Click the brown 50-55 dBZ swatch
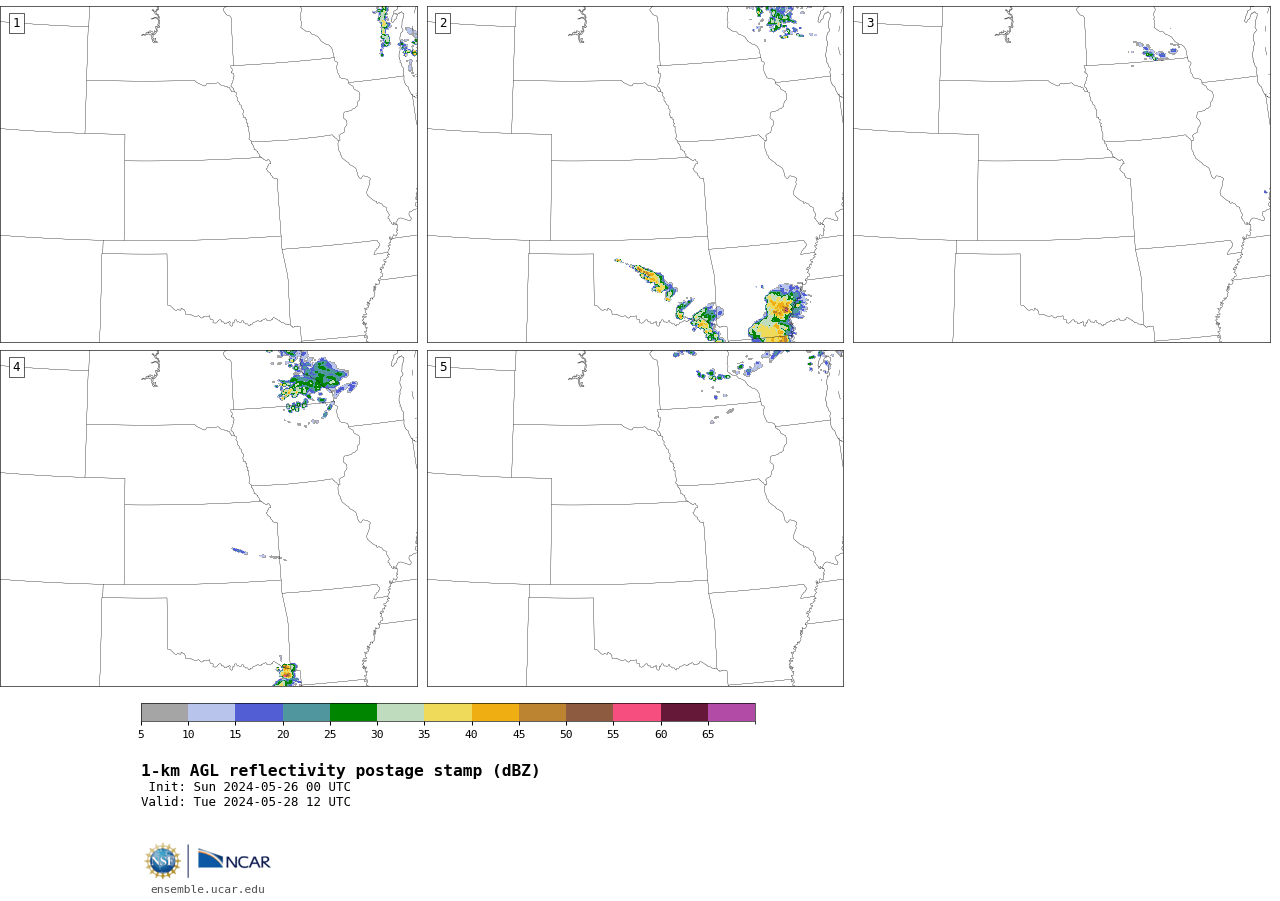The width and height of the screenshot is (1280, 901). [589, 713]
